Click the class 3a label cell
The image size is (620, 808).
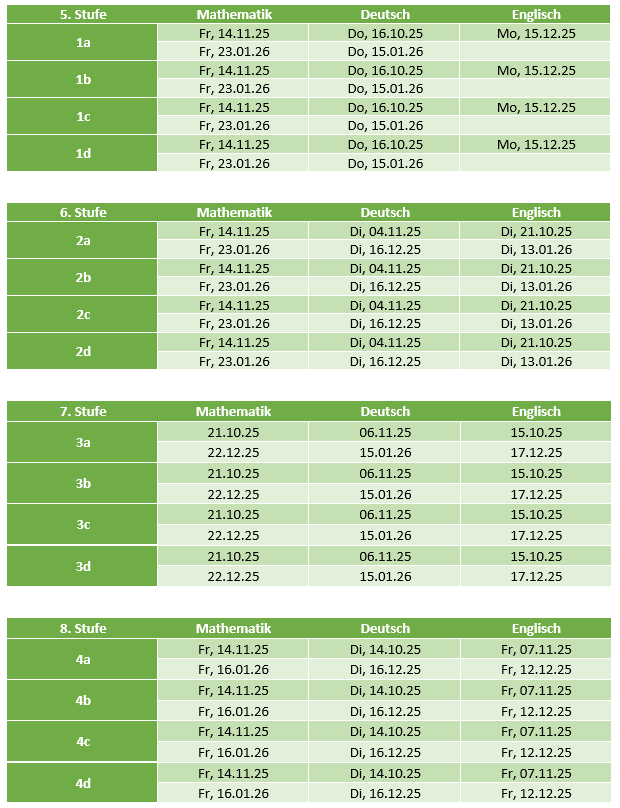coord(83,442)
